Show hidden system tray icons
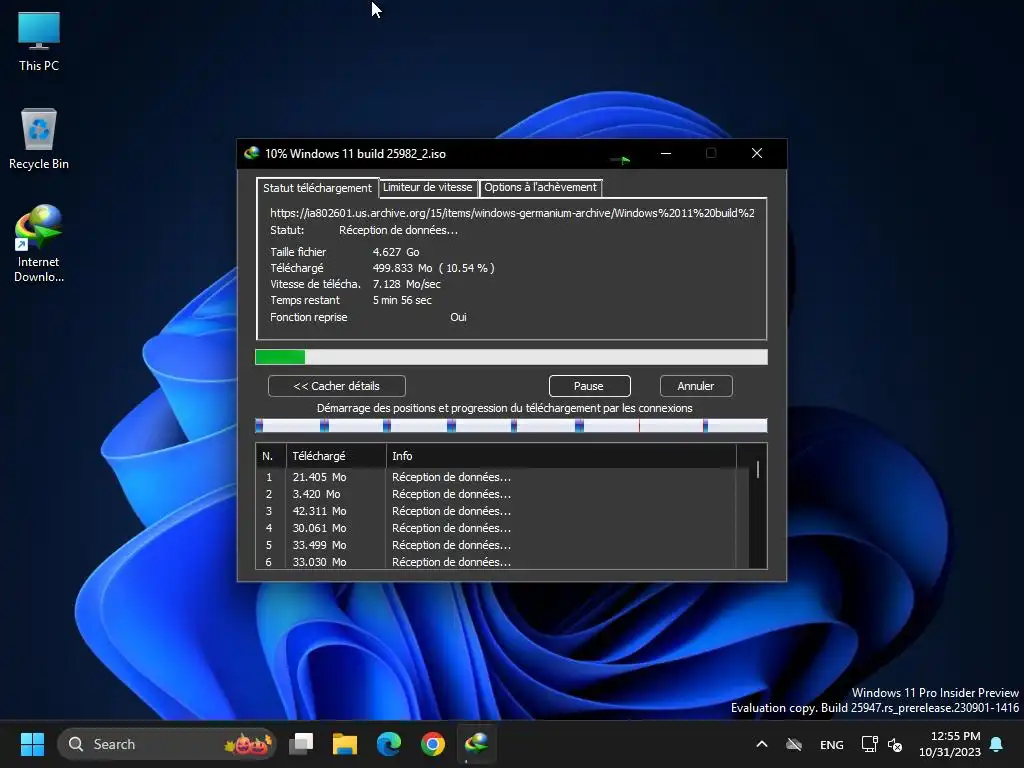The height and width of the screenshot is (768, 1024). [x=761, y=744]
